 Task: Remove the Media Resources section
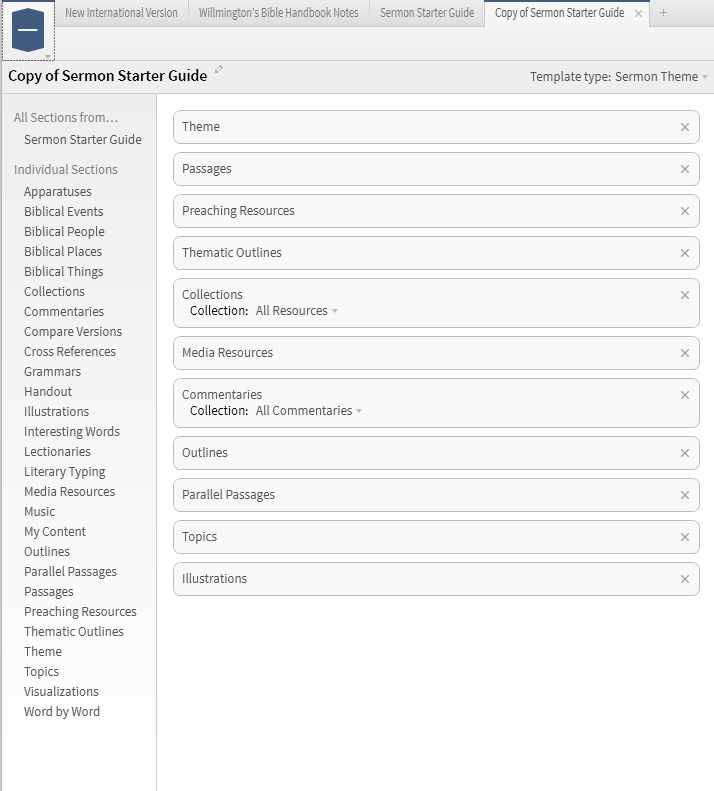[685, 353]
